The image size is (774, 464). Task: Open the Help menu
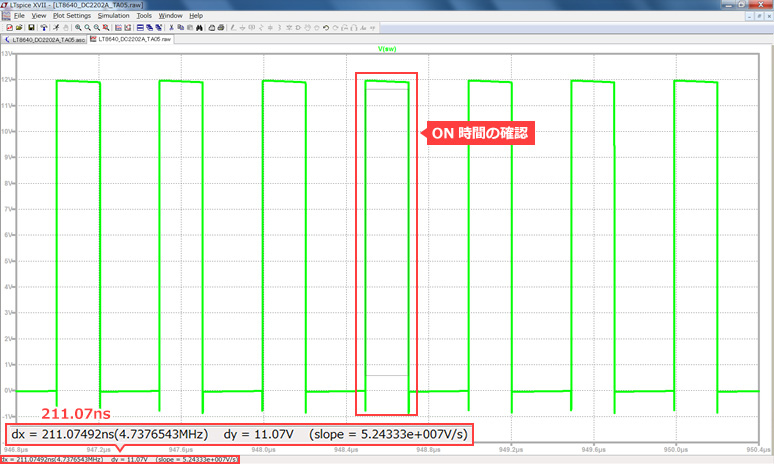click(196, 16)
